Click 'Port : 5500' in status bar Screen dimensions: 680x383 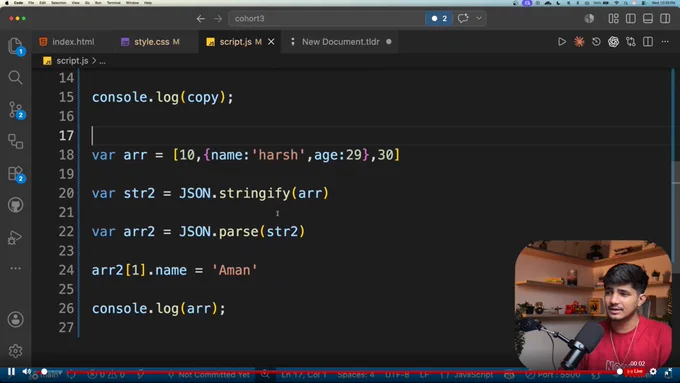[553, 375]
